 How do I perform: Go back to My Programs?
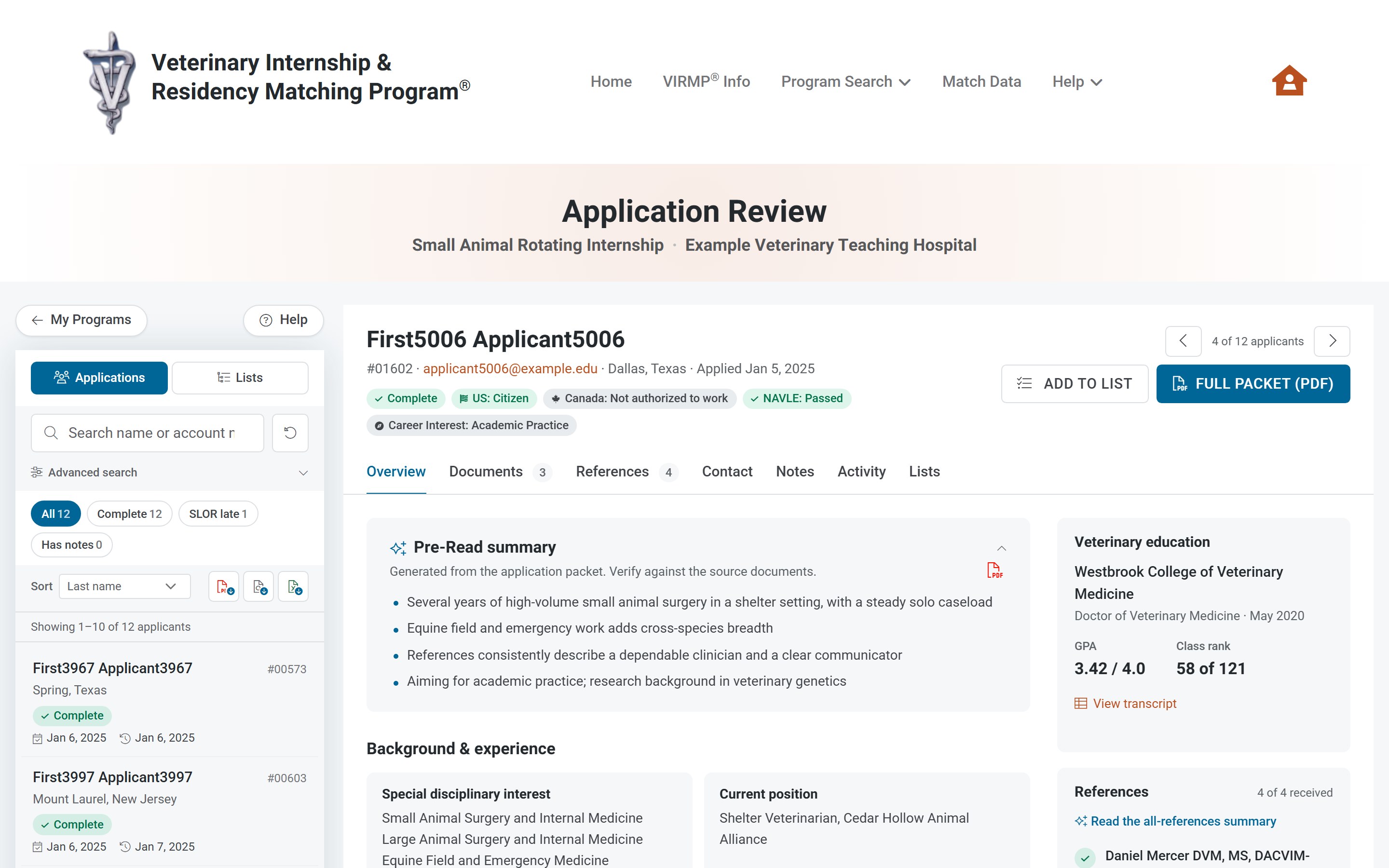pyautogui.click(x=82, y=320)
